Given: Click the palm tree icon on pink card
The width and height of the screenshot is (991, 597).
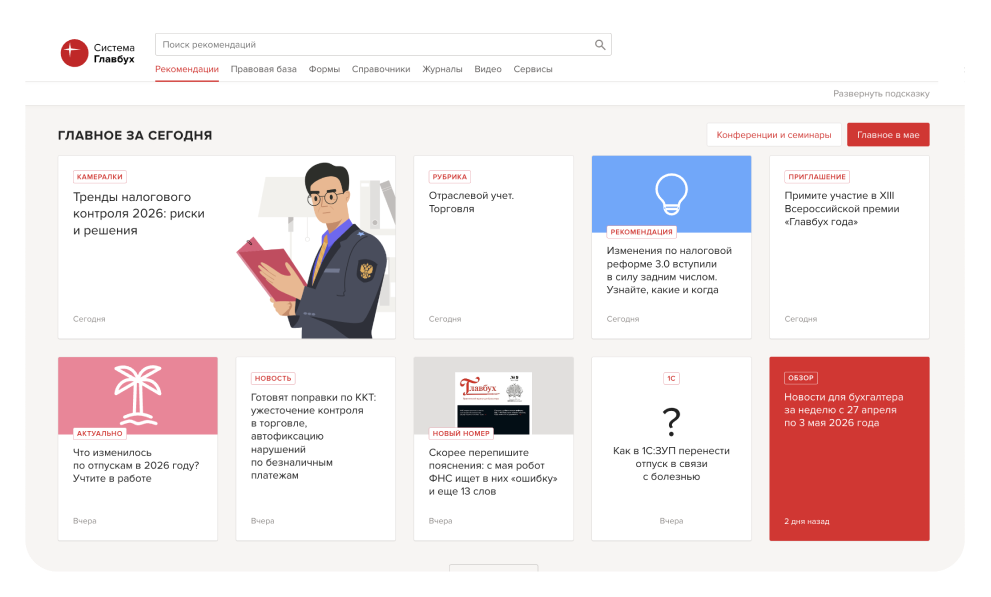Looking at the screenshot, I should tap(138, 395).
